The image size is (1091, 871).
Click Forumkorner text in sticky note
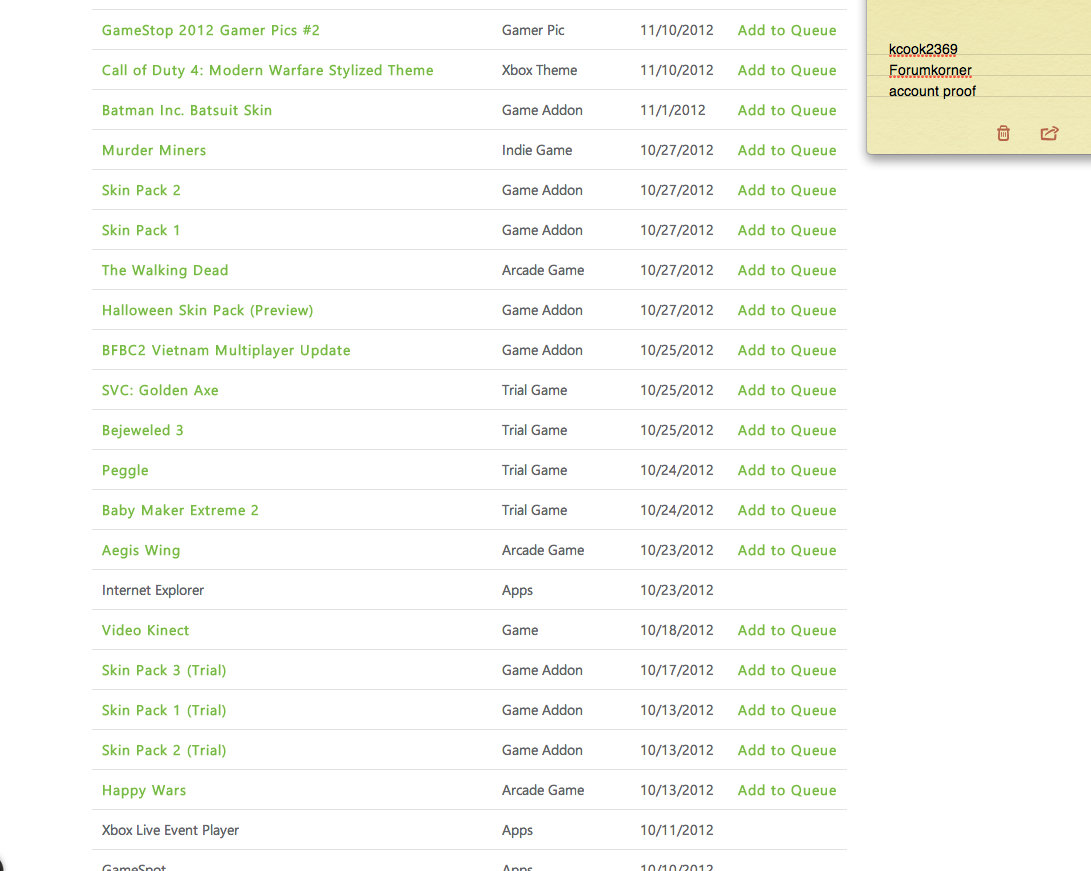pos(930,70)
